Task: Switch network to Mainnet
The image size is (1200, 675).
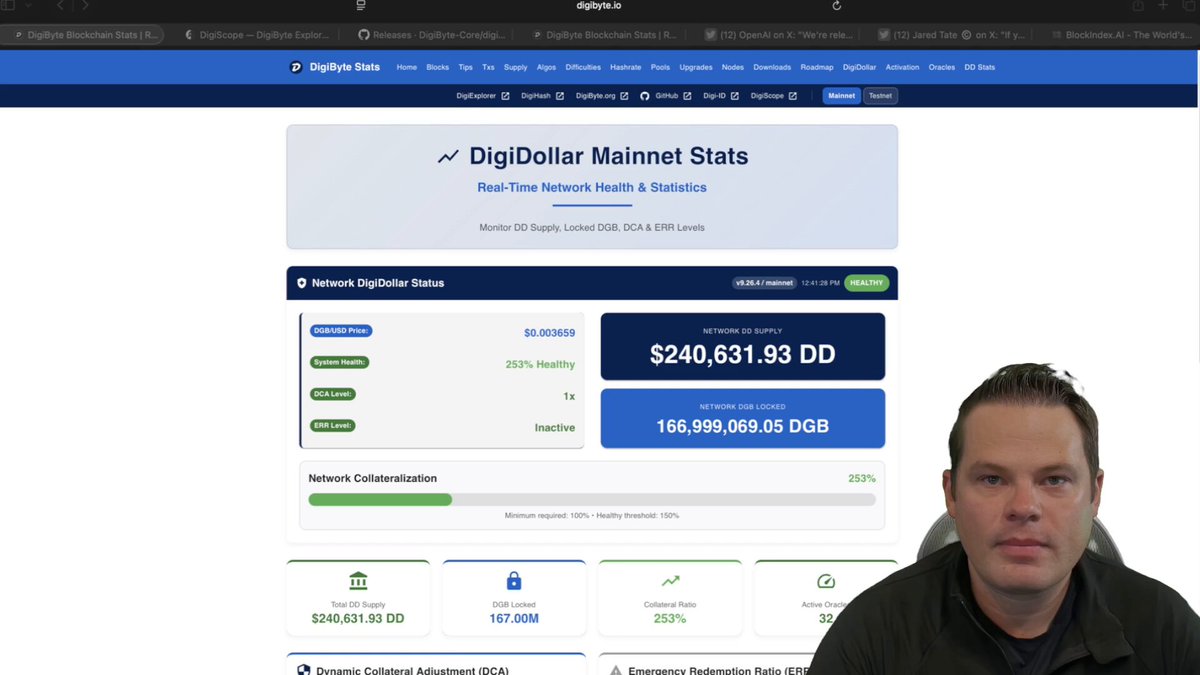Action: coord(842,96)
